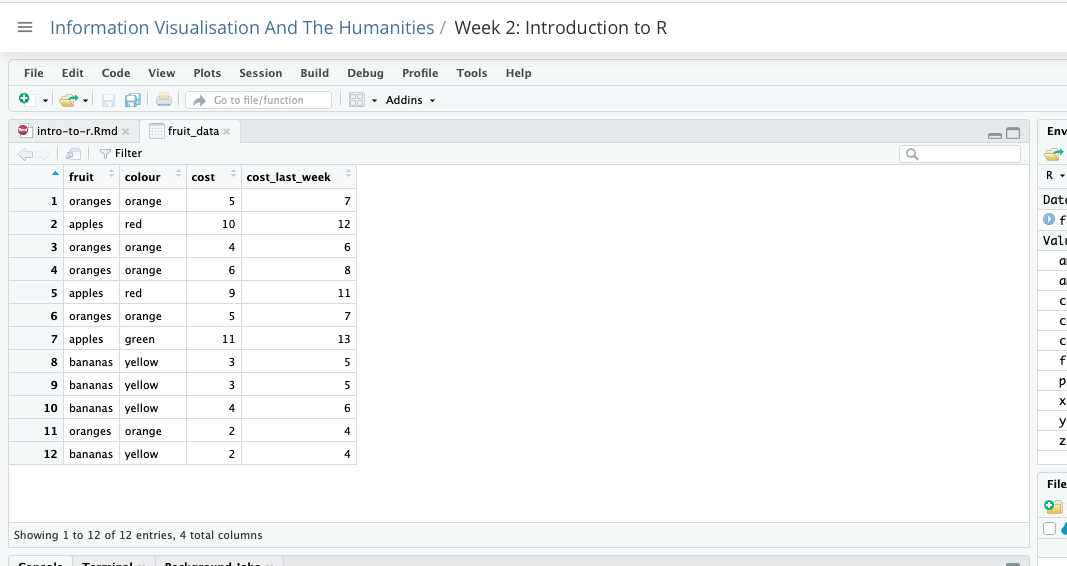The height and width of the screenshot is (566, 1067).
Task: Show data viewer in new window
Action: click(x=73, y=153)
